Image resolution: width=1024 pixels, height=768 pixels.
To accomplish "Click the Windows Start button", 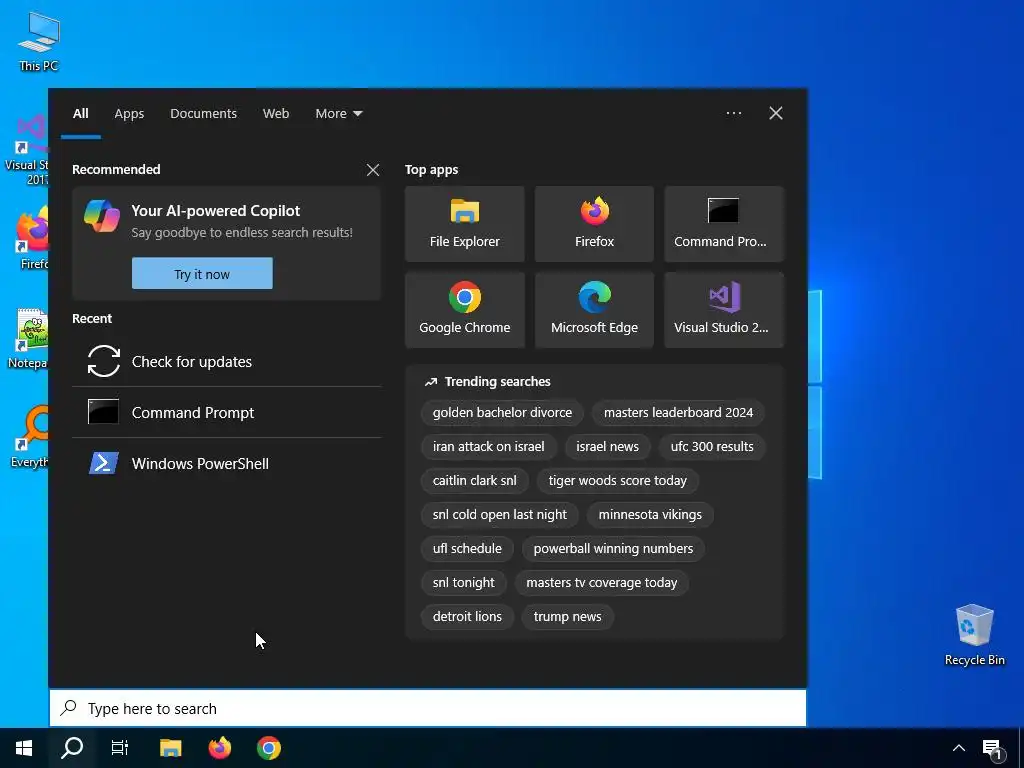I will click(24, 748).
